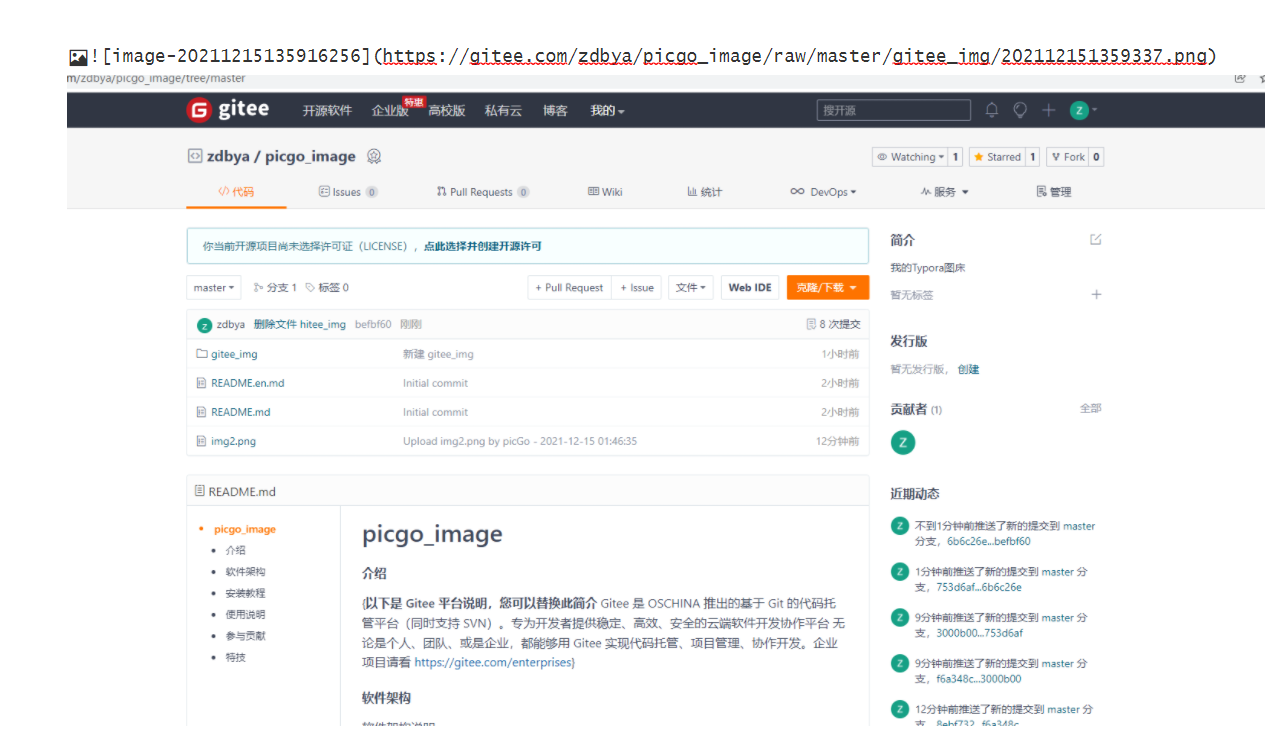Image resolution: width=1280 pixels, height=731 pixels.
Task: Click the 6b6c26e...befbf60 activity link
Action: pos(988,541)
